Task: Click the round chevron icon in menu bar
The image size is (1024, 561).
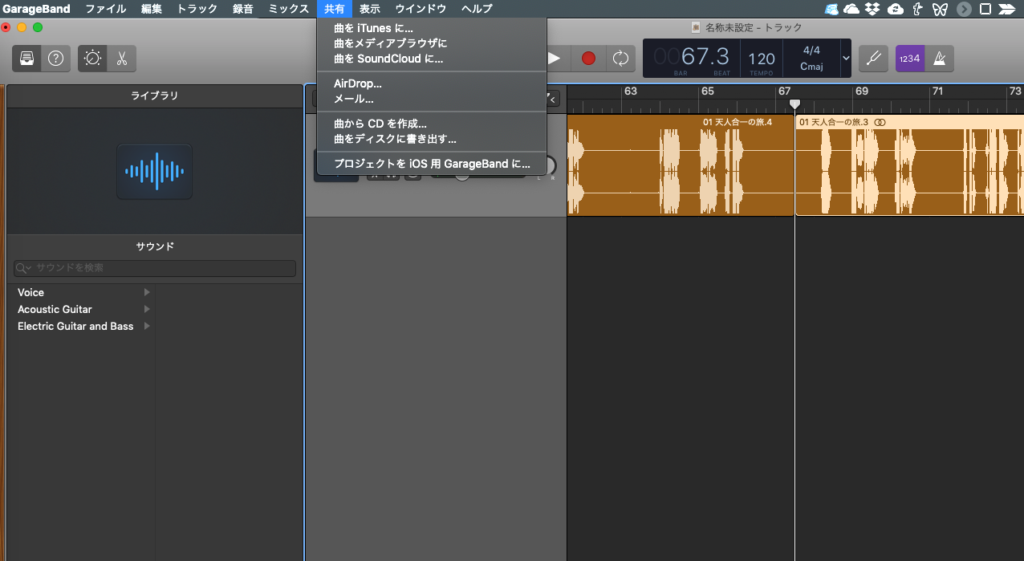Action: 964,8
